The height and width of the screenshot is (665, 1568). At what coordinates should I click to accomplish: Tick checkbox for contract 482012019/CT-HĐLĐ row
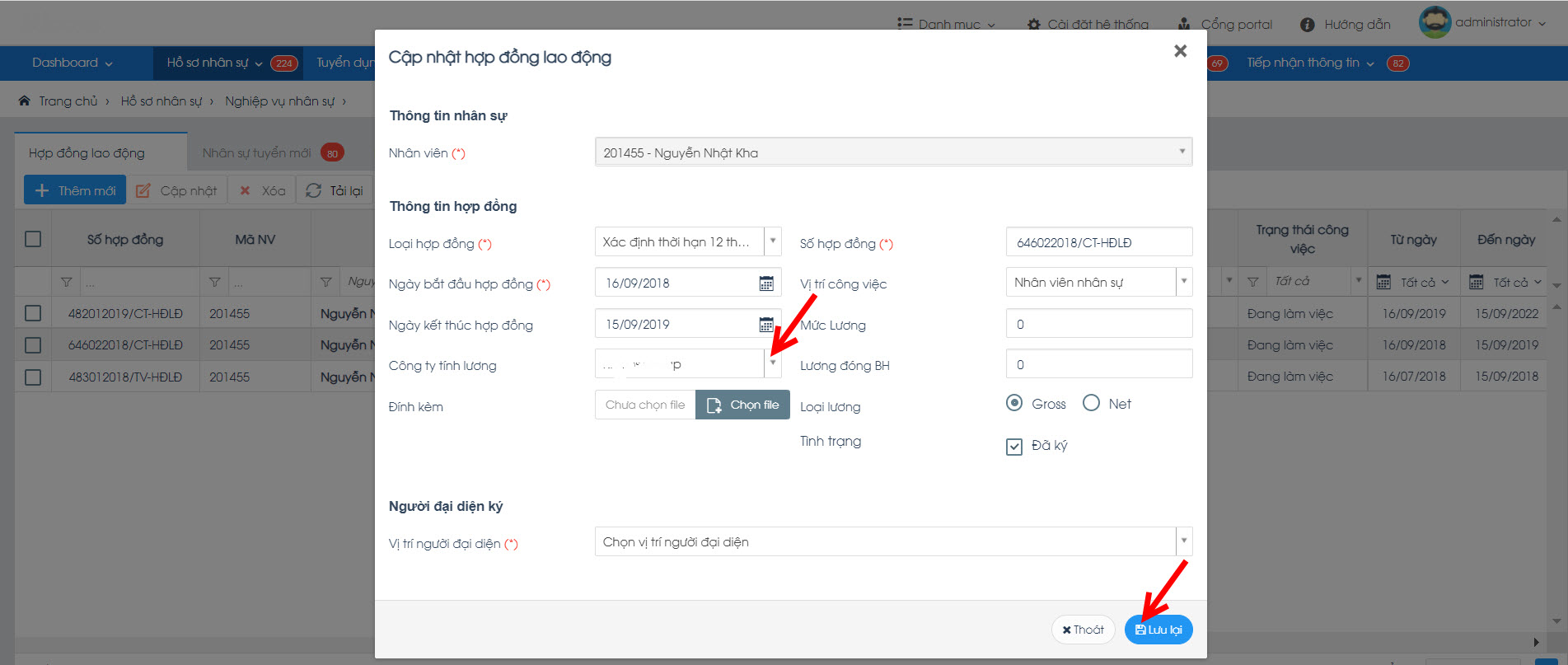point(33,314)
